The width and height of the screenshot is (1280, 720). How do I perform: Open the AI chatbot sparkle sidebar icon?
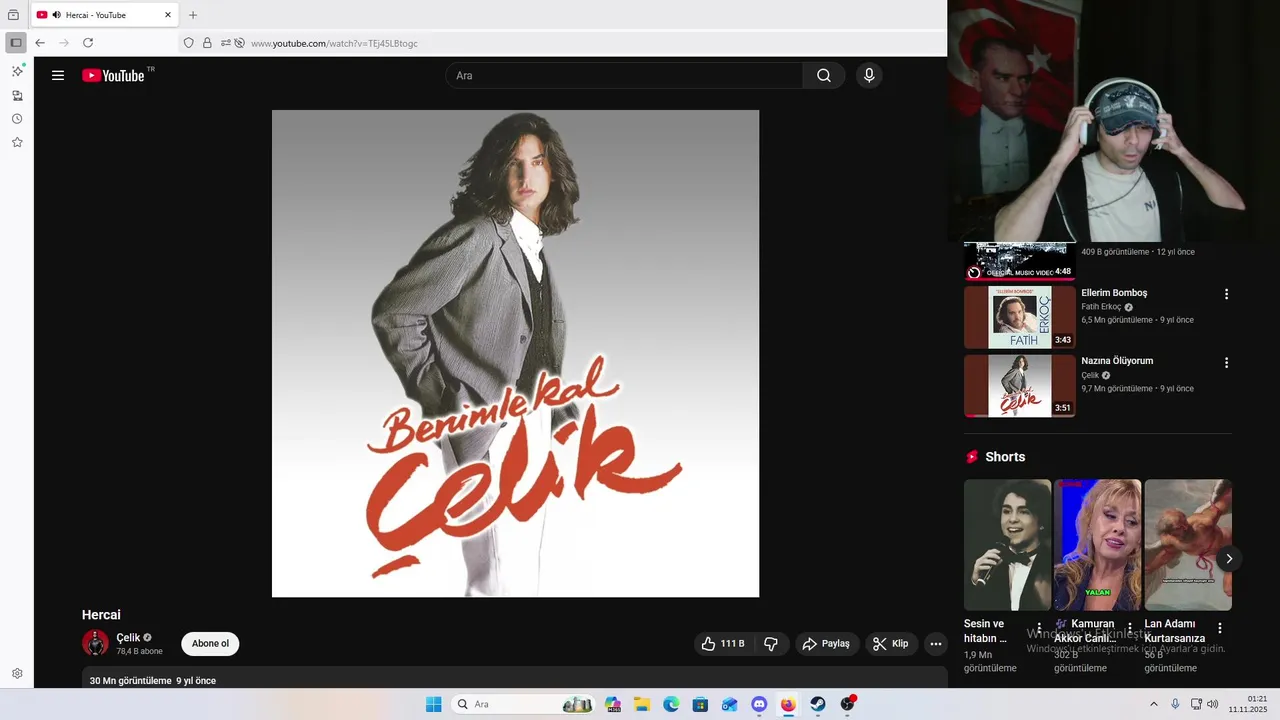click(17, 71)
